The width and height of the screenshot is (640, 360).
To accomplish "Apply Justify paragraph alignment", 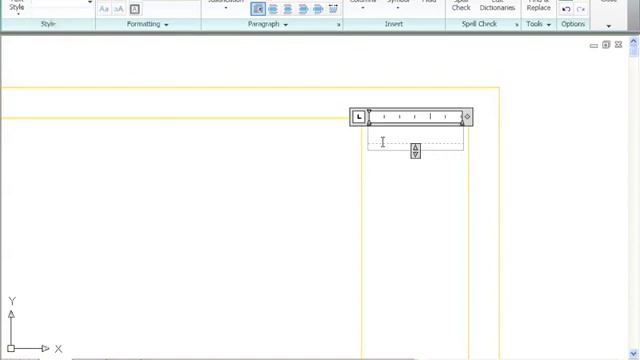I will pos(318,9).
